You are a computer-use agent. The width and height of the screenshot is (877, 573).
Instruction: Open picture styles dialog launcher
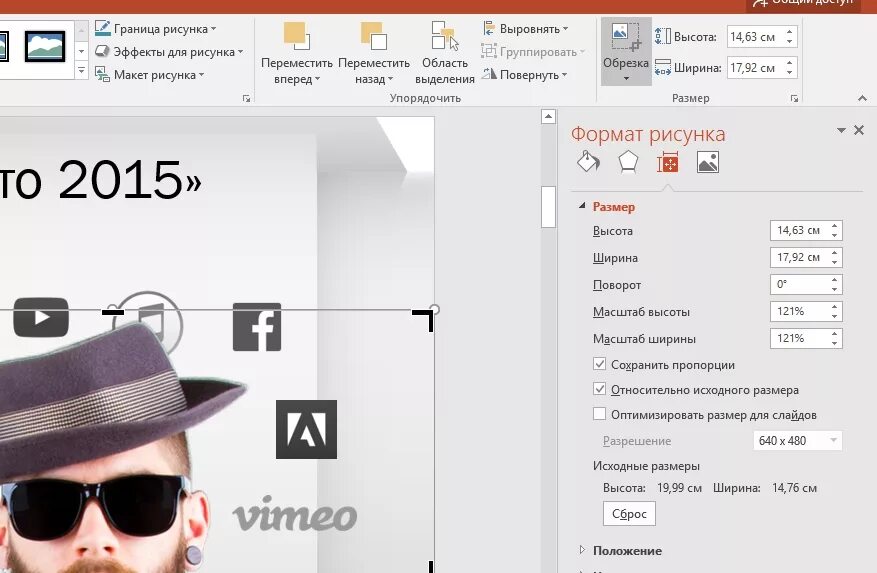246,98
